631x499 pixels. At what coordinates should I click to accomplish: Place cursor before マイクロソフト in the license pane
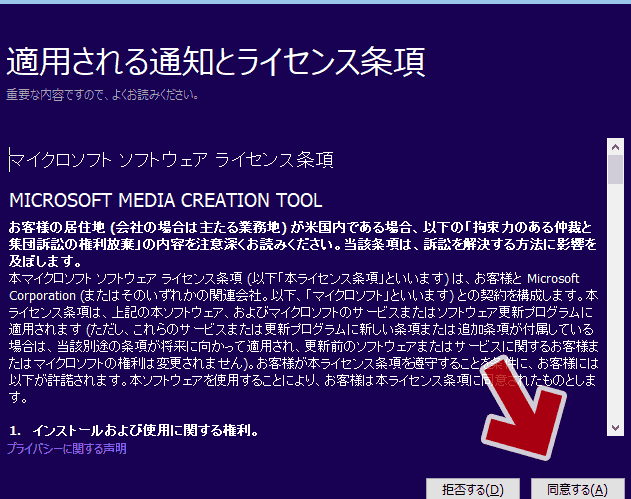[10, 160]
